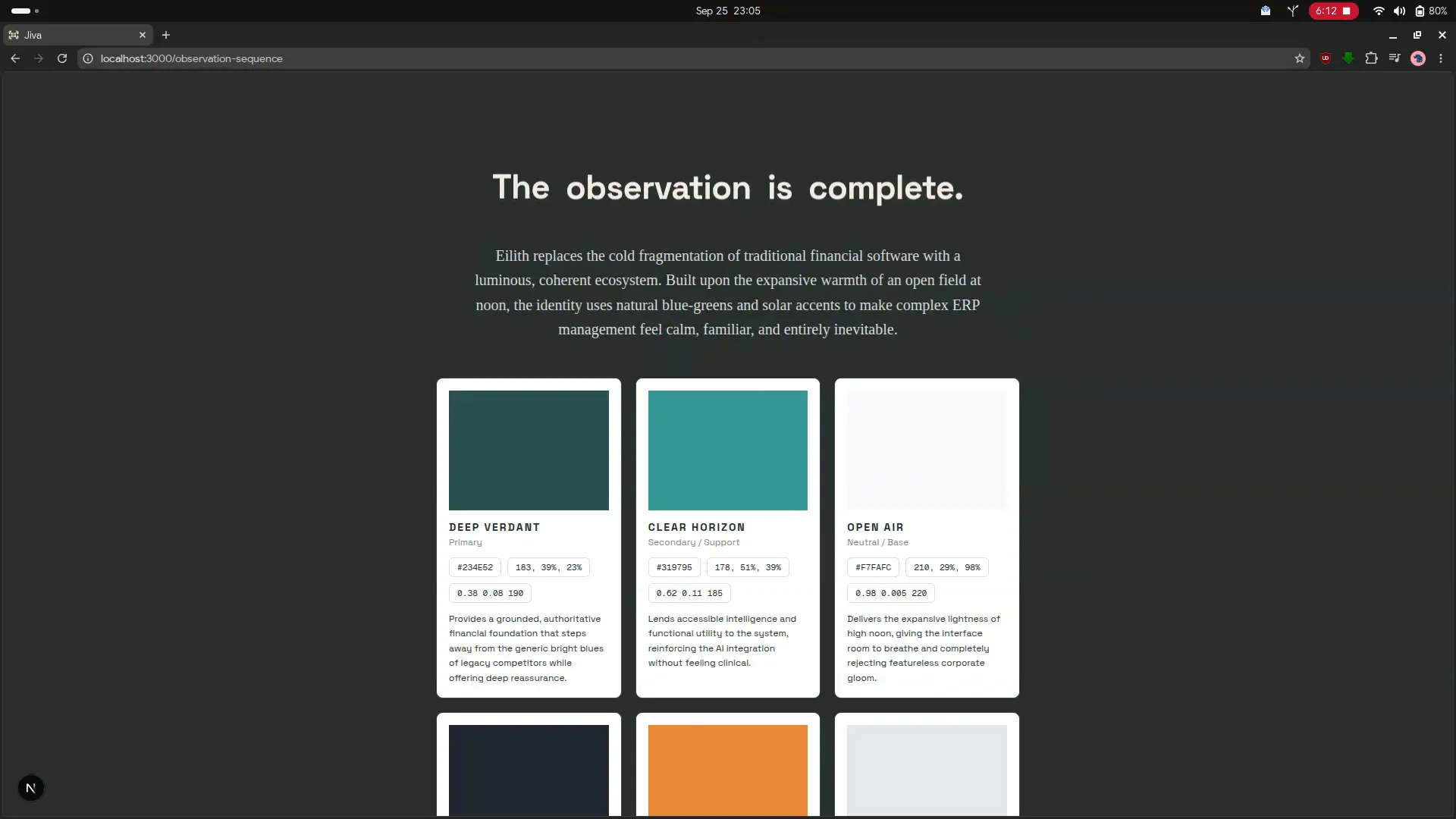Click the "Neutral / Base" role label

click(877, 542)
